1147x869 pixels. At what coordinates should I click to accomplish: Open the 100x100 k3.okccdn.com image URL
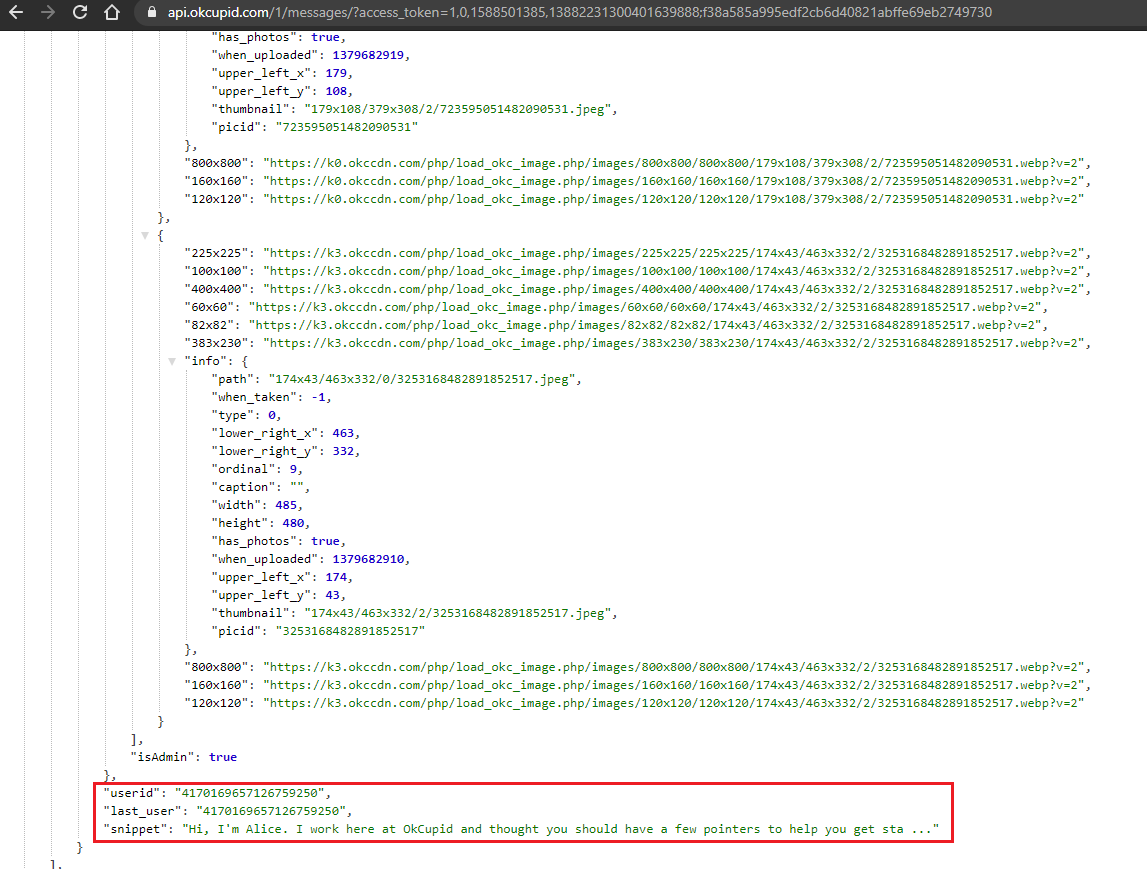(x=673, y=271)
